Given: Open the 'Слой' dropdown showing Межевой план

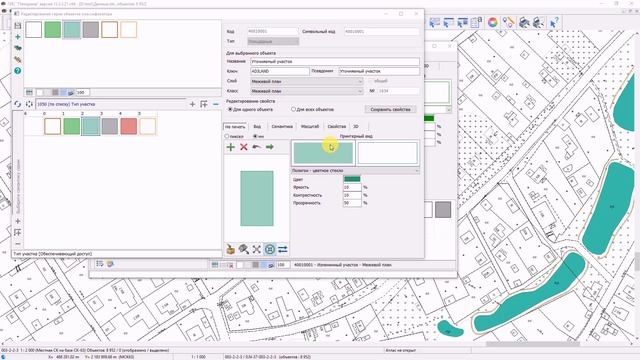Looking at the screenshot, I should pyautogui.click(x=307, y=81).
